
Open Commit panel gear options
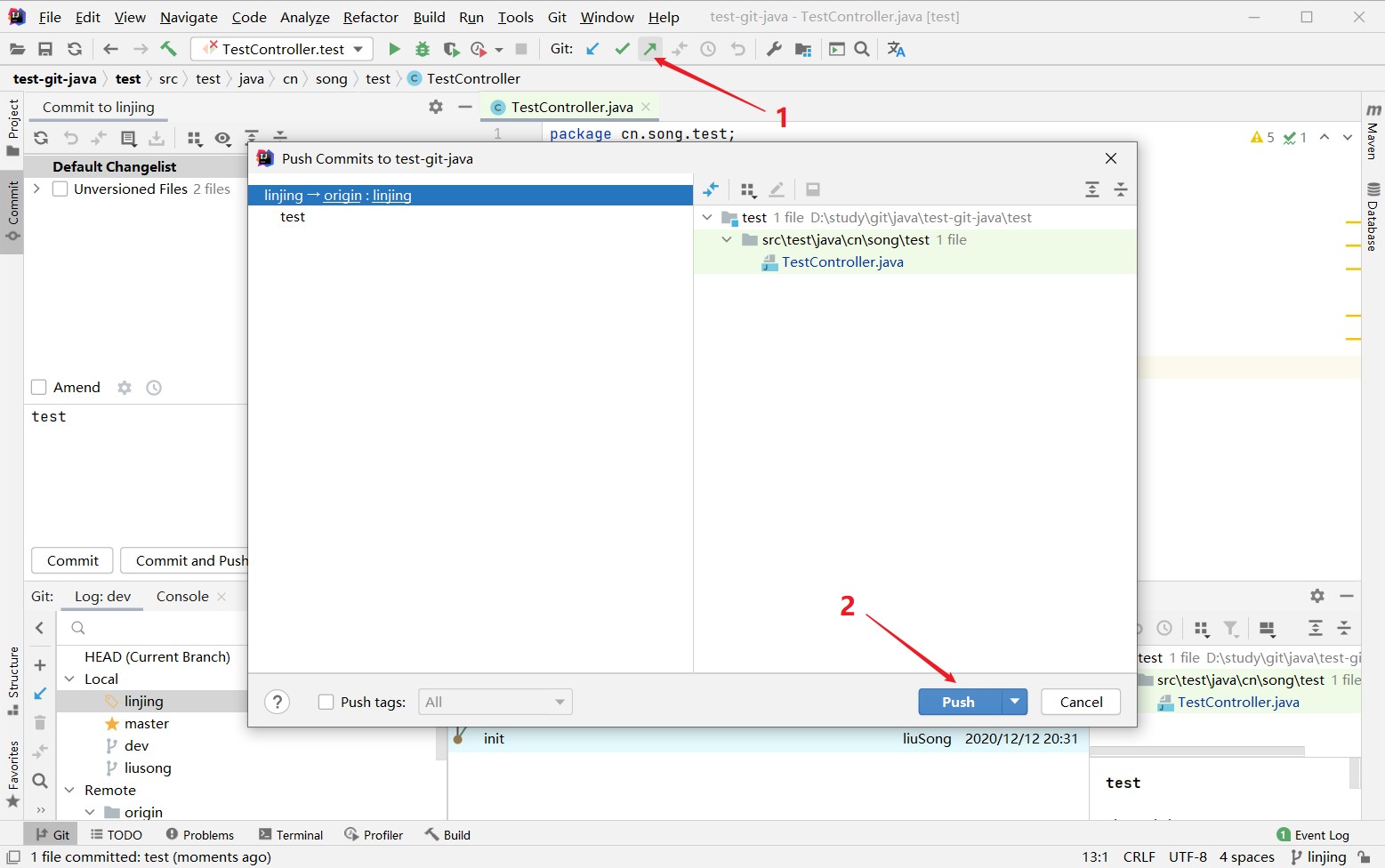click(x=436, y=107)
